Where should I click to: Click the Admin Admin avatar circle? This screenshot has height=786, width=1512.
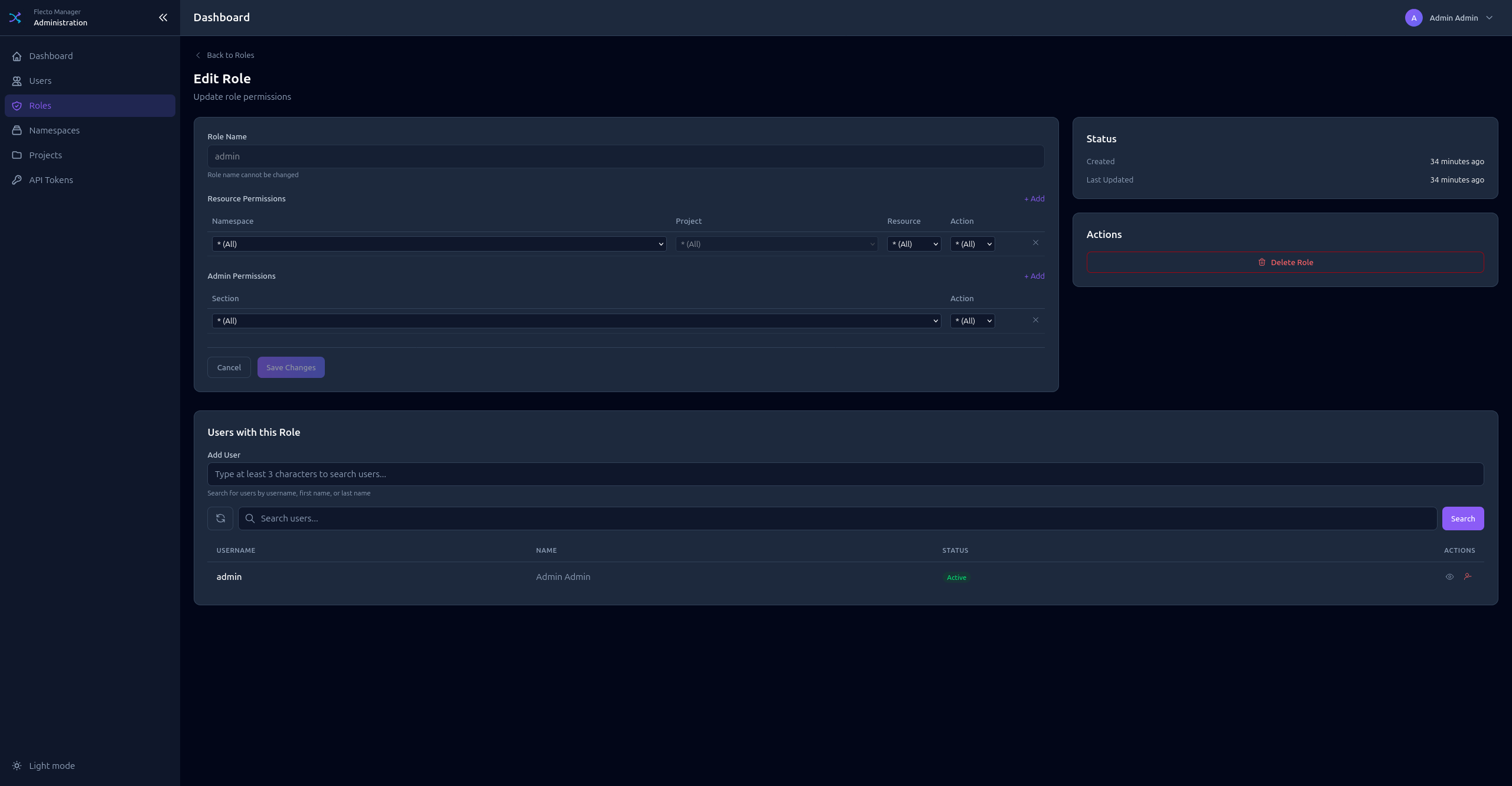point(1413,18)
